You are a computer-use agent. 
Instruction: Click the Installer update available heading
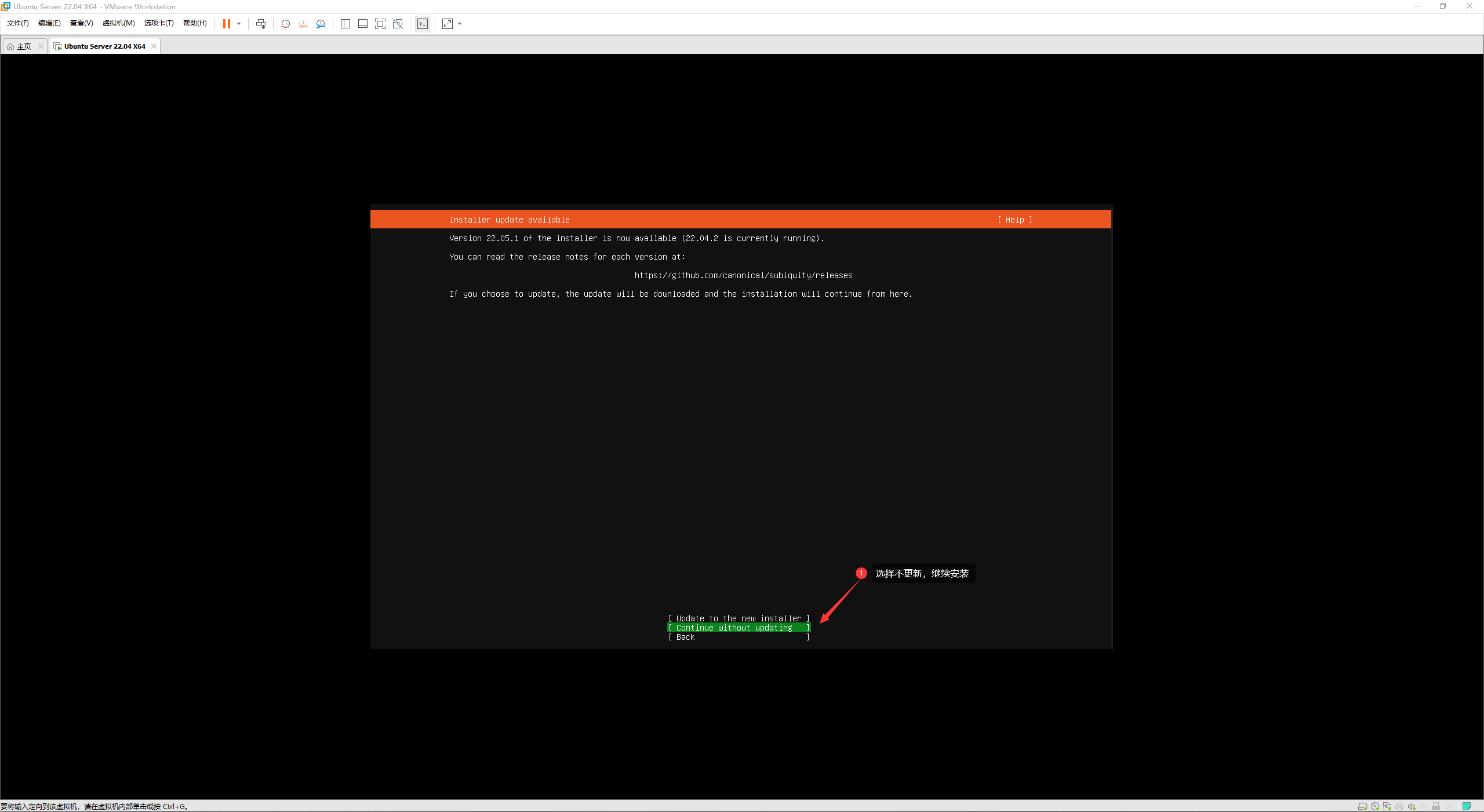tap(510, 220)
